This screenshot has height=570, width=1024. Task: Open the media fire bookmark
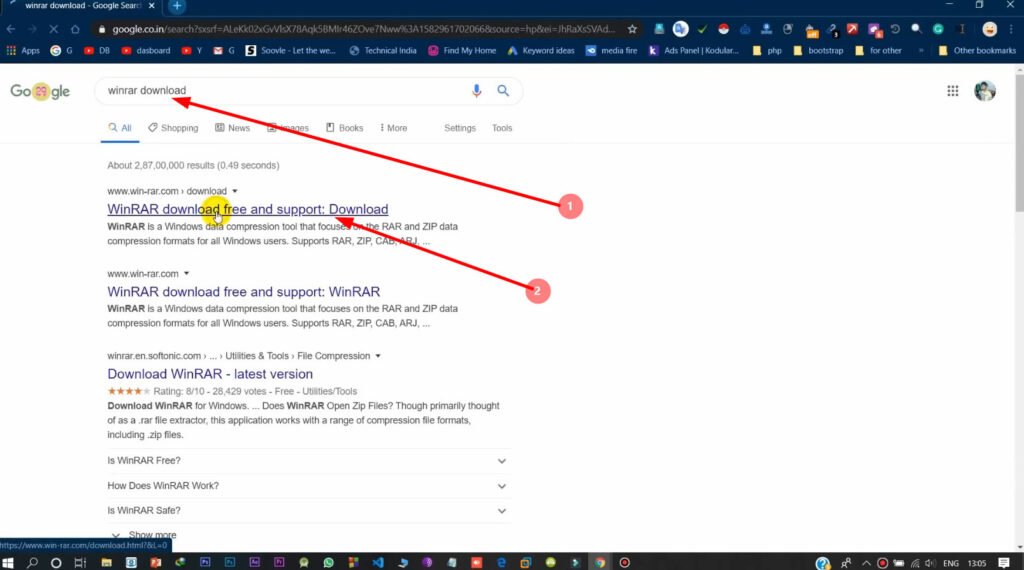click(x=611, y=50)
